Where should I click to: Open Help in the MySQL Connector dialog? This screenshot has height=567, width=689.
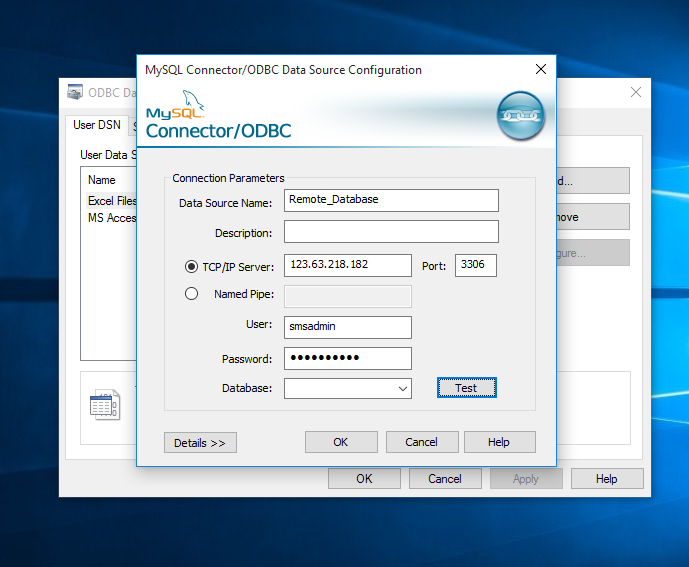click(x=499, y=442)
